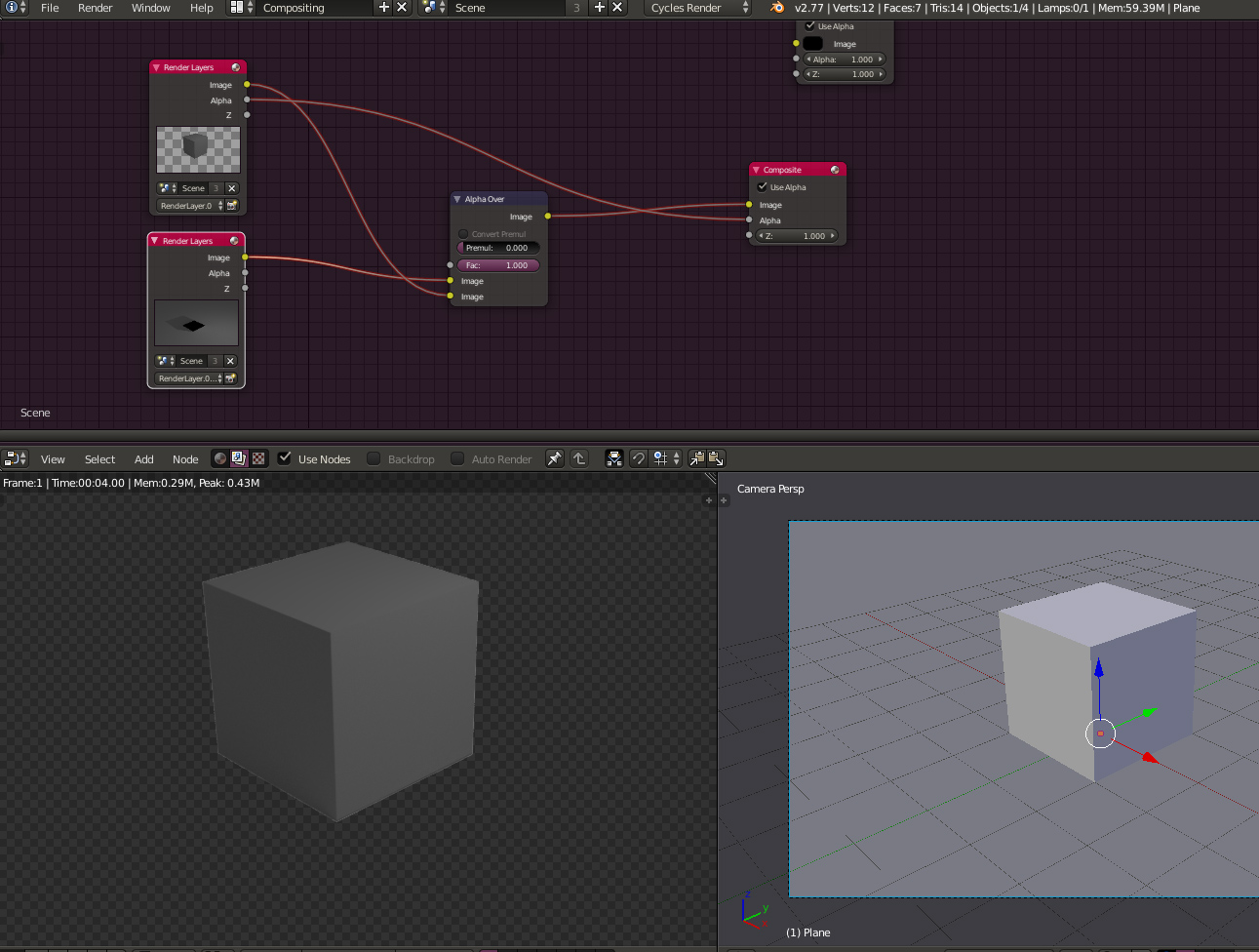Open scene selector on lower Render Layers node

coord(165,361)
